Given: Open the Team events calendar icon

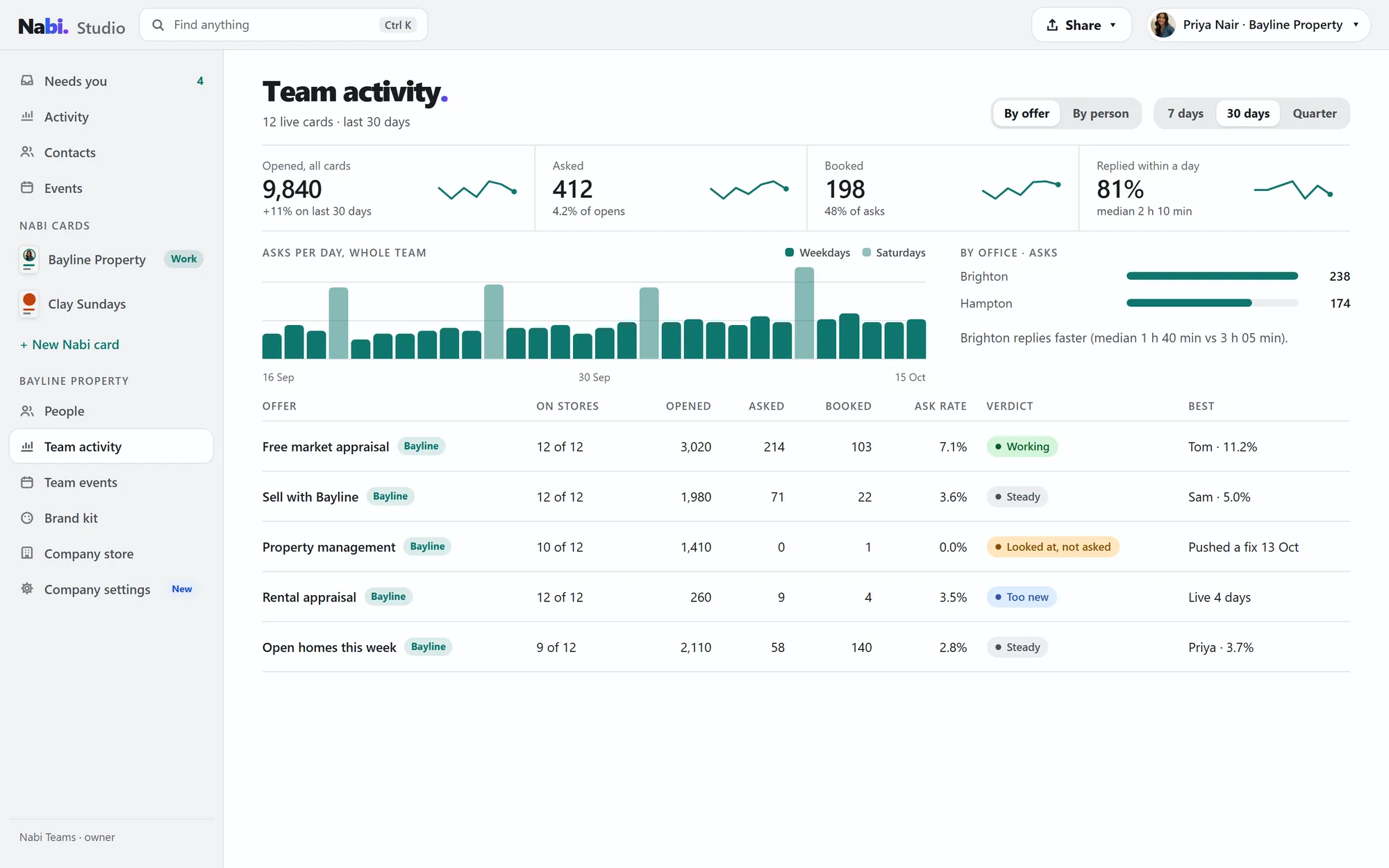Looking at the screenshot, I should [27, 482].
